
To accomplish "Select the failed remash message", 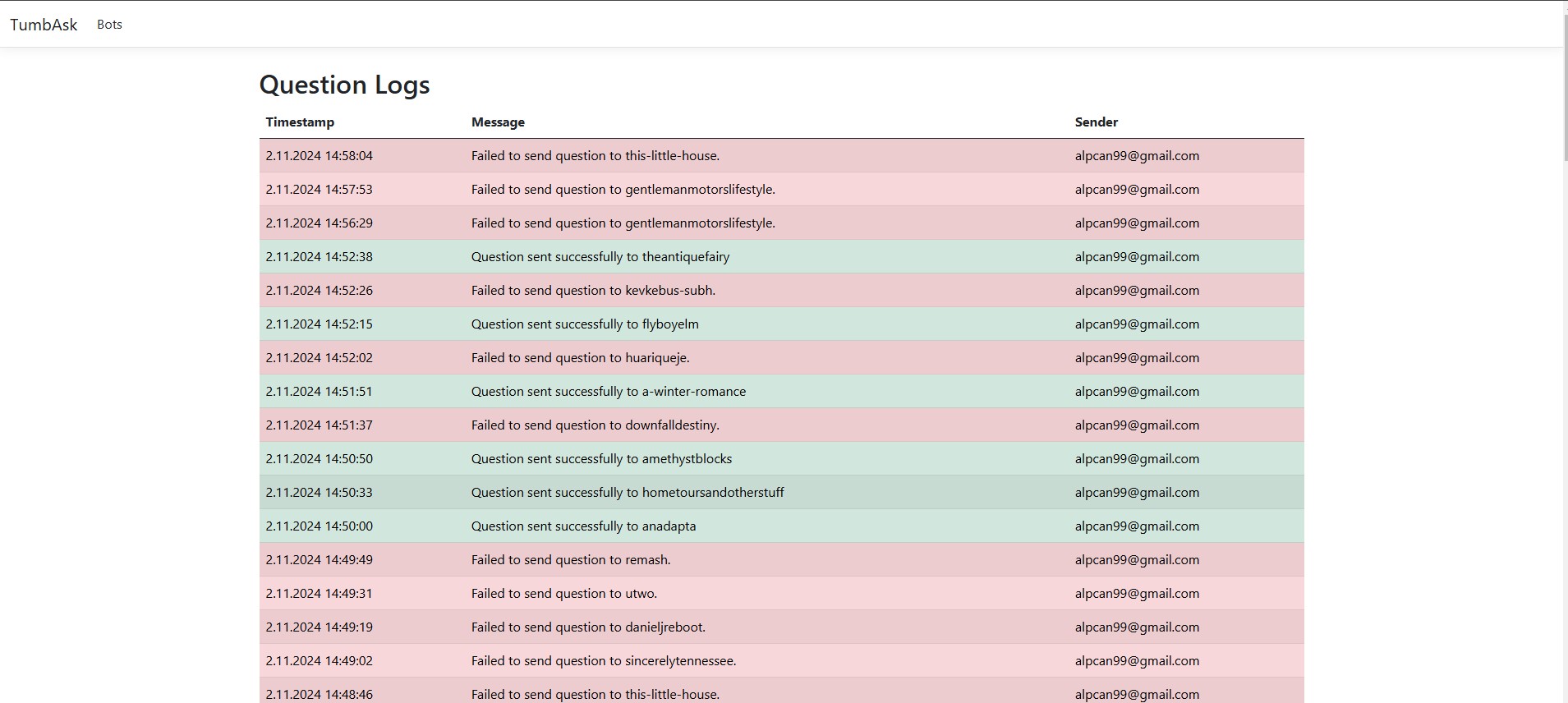I will click(571, 560).
